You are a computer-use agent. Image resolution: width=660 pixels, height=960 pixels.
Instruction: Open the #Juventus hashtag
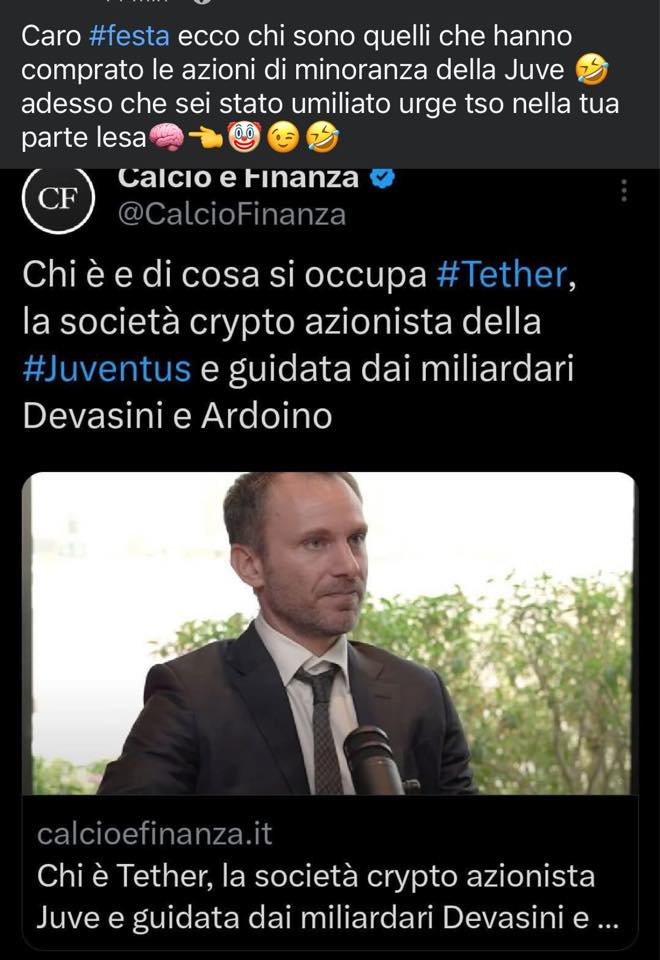tap(107, 369)
